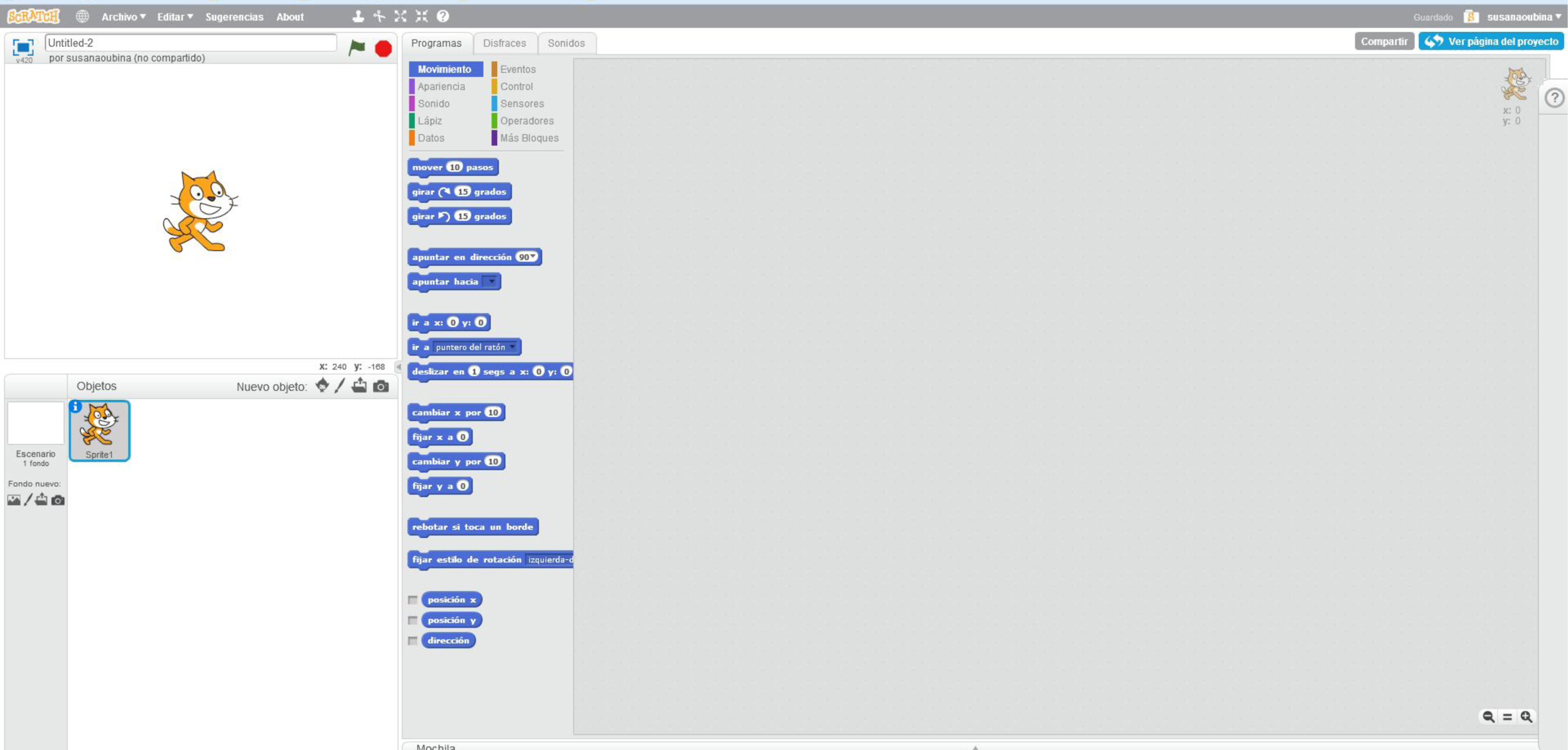Take new sprite photo with camera icon
Image resolution: width=1568 pixels, height=750 pixels.
pos(380,386)
